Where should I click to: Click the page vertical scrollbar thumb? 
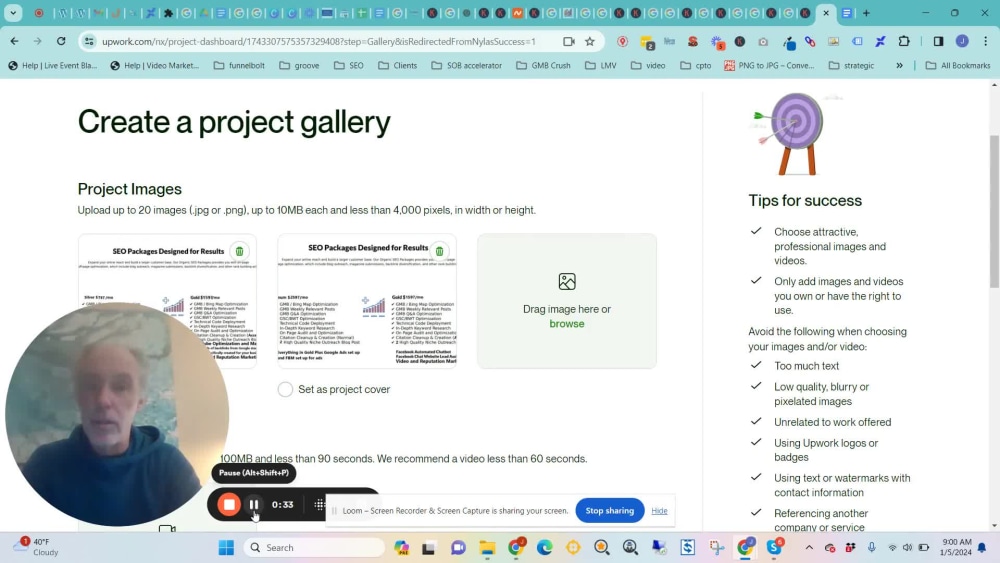(x=994, y=210)
